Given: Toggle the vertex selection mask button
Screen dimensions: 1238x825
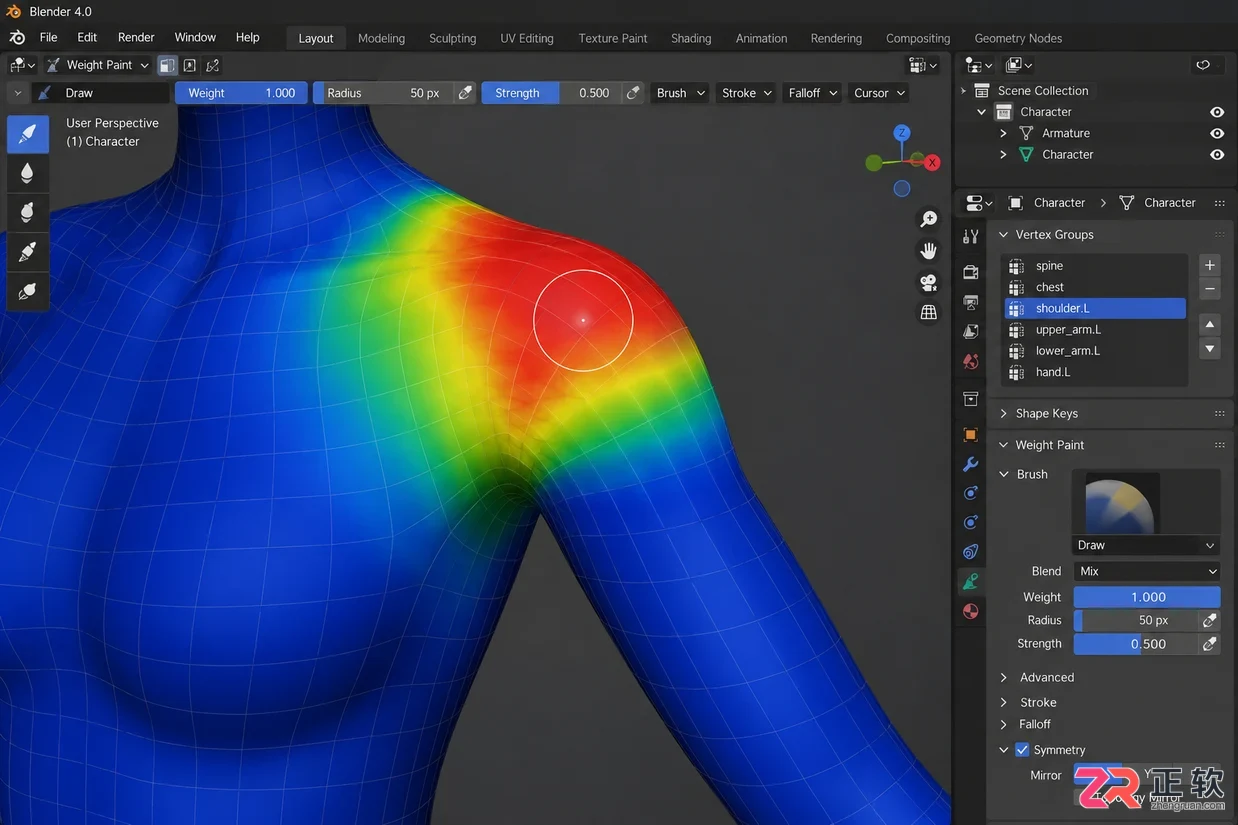Looking at the screenshot, I should (x=190, y=65).
